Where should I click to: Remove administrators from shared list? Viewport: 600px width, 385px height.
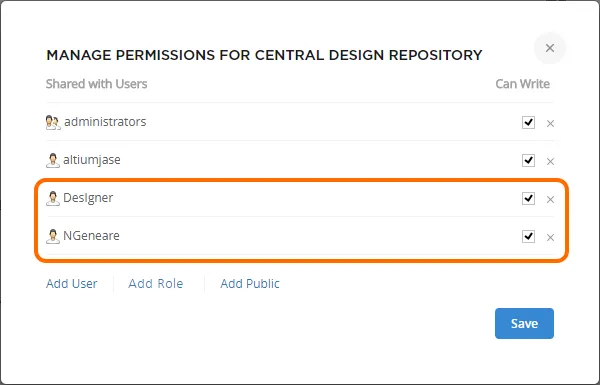coord(550,123)
